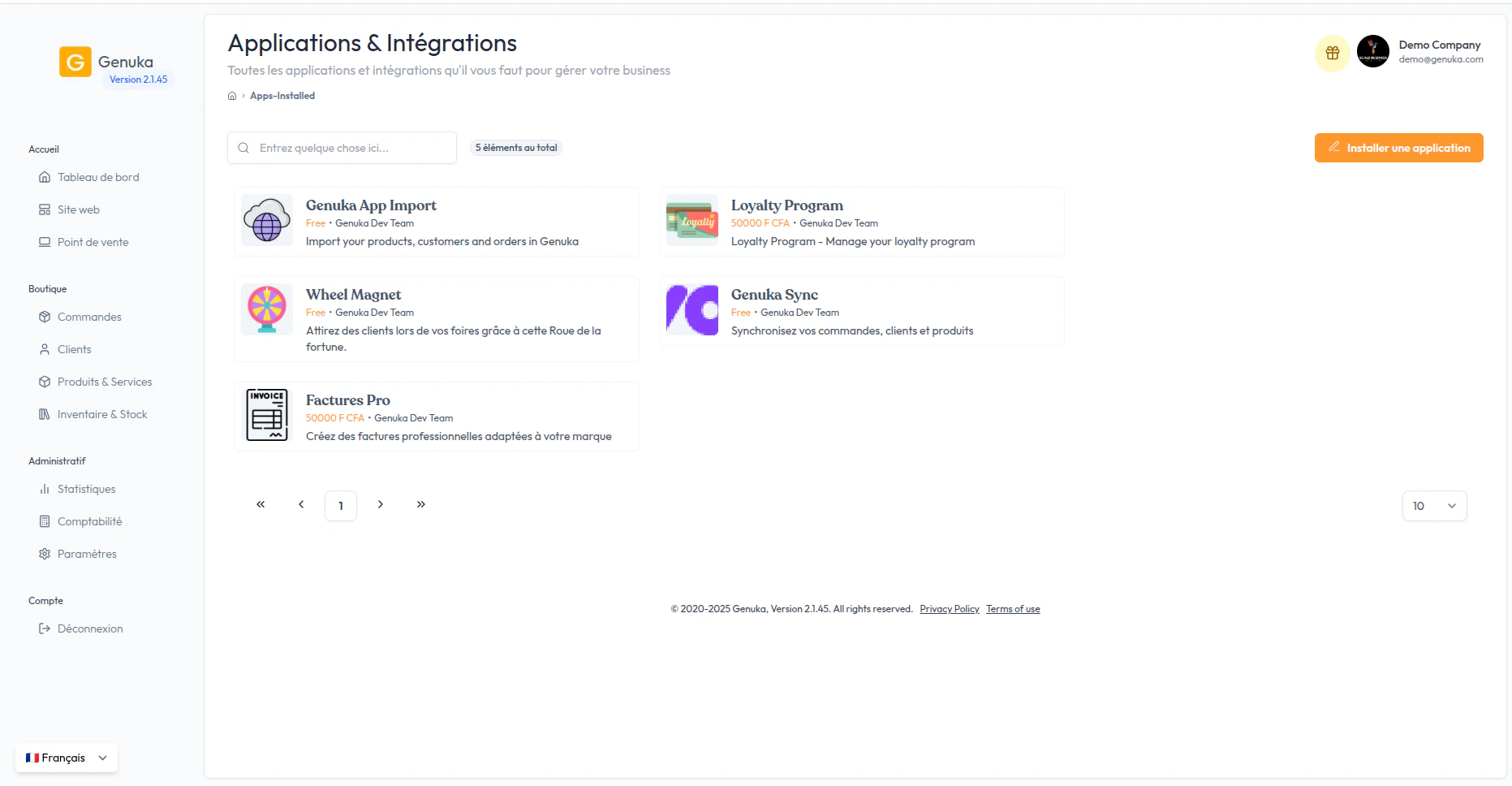The width and height of the screenshot is (1512, 786).
Task: Click Genuka Sync's Free price label
Action: [x=740, y=313]
